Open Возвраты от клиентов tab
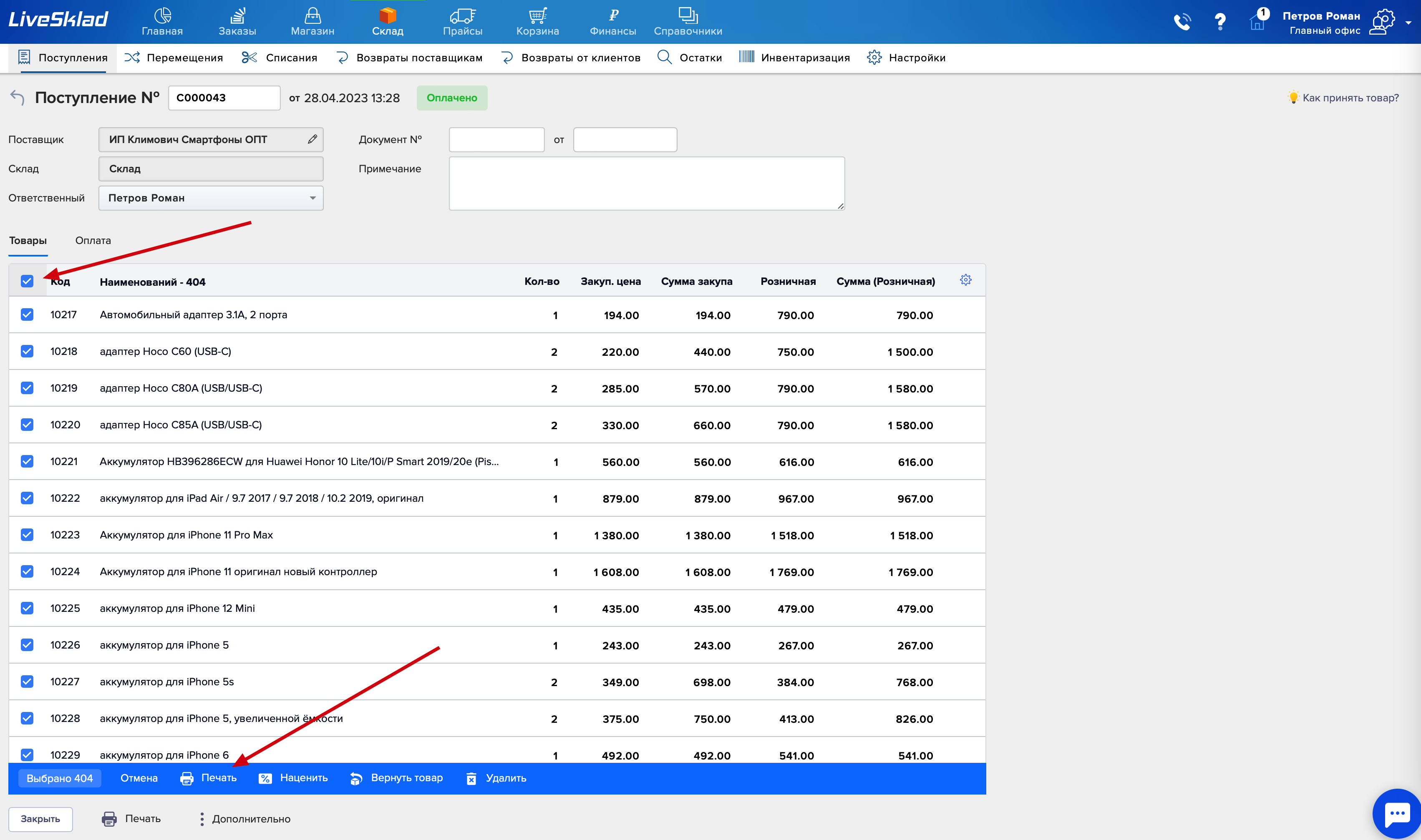1421x840 pixels. click(571, 58)
